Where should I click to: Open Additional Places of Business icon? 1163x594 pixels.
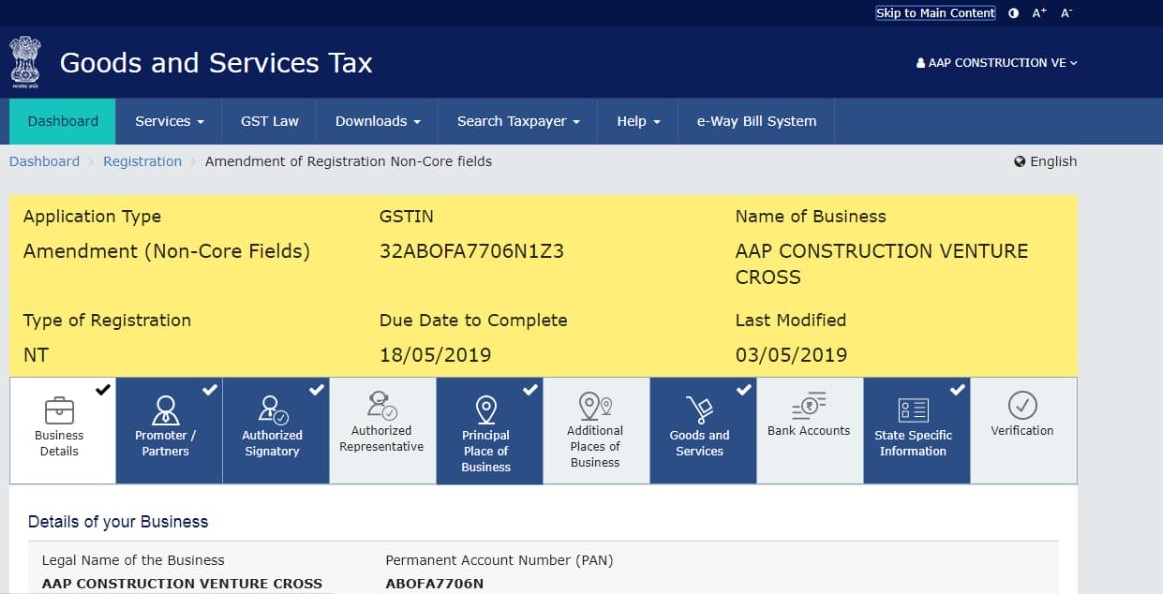coord(595,405)
